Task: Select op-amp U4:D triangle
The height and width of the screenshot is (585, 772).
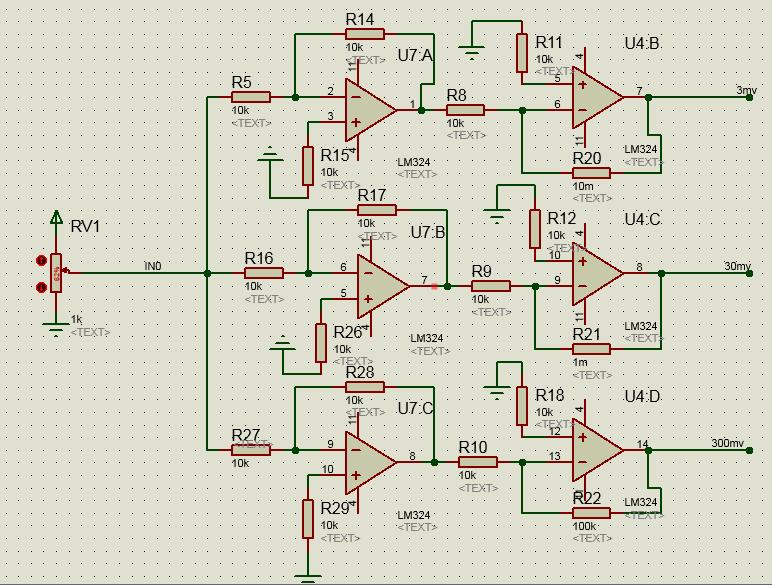Action: click(x=598, y=450)
